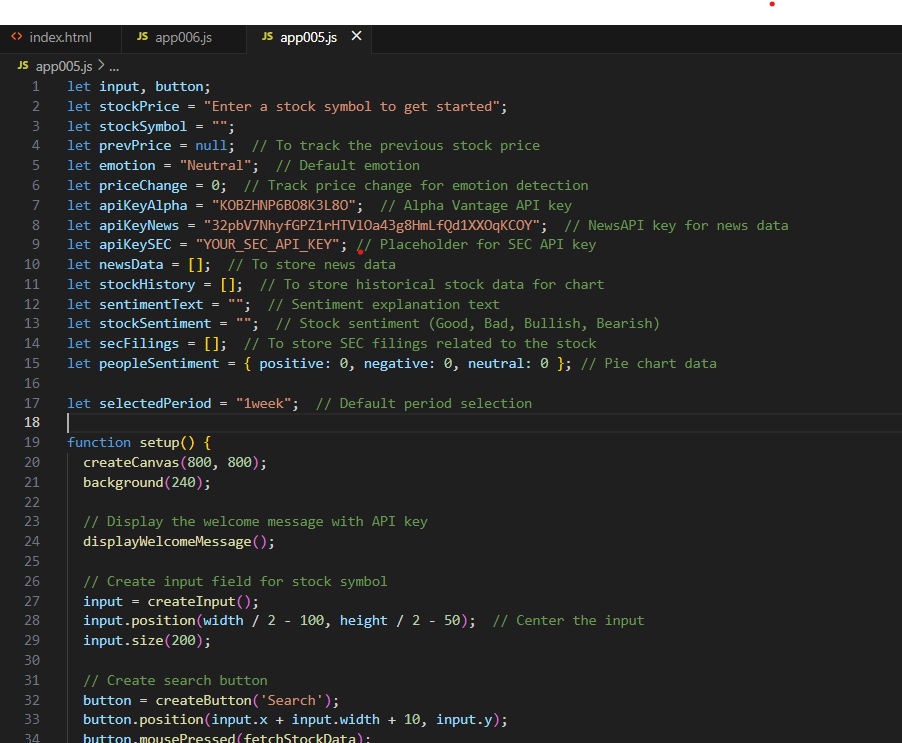Click 'displayWelcomeMessage' call on line 24

pyautogui.click(x=167, y=542)
